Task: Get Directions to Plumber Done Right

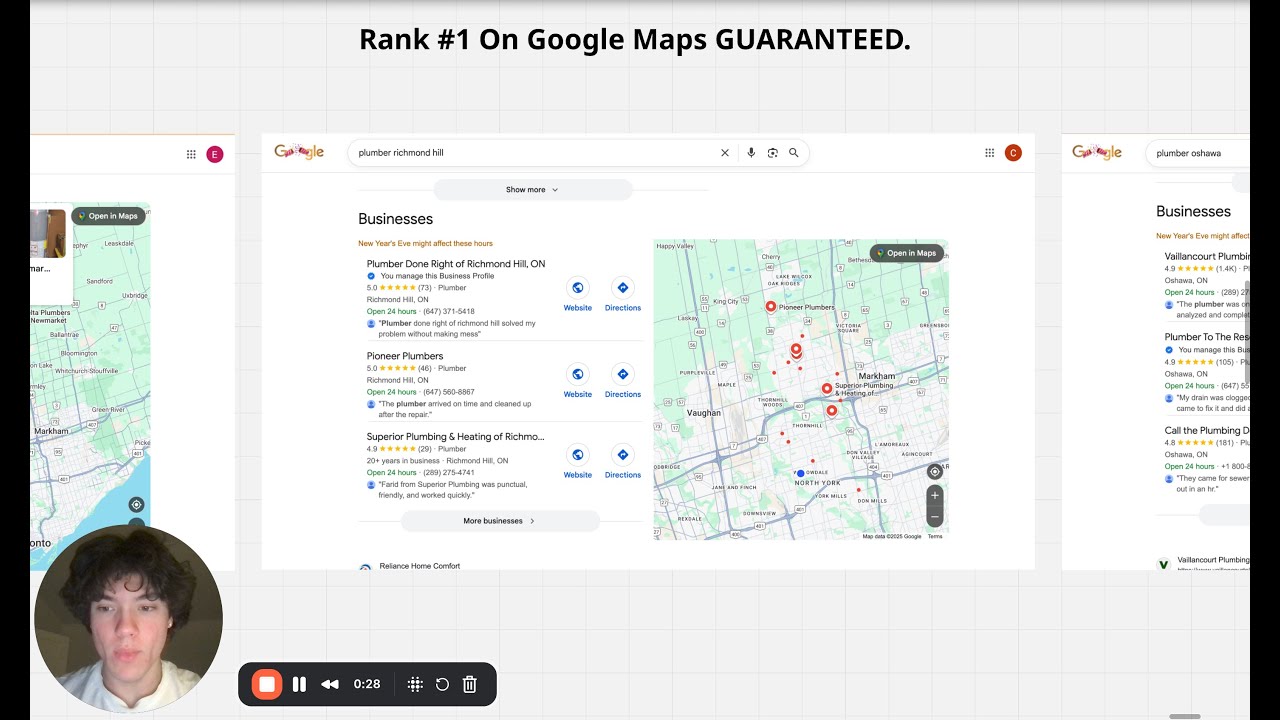Action: point(622,295)
